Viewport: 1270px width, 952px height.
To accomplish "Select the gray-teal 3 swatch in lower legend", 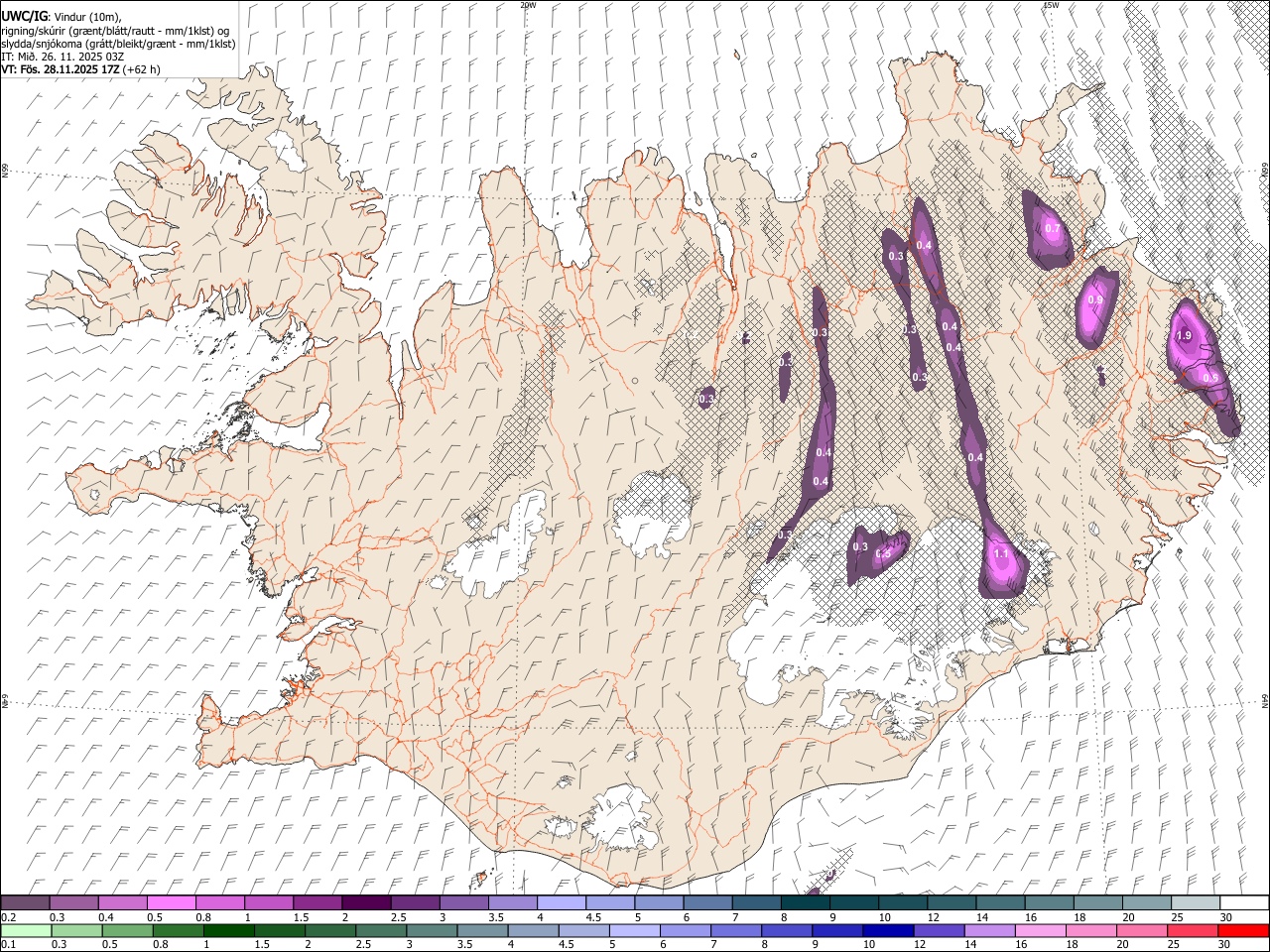I will coord(432,930).
